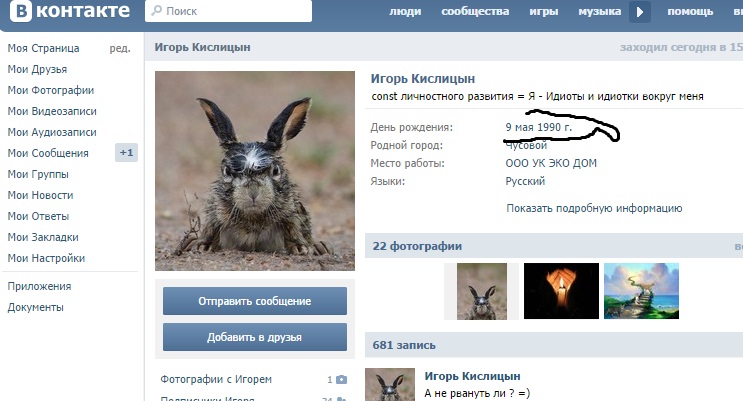Open the small rabbit photo thumbnail
This screenshot has height=401, width=743.
click(x=482, y=291)
